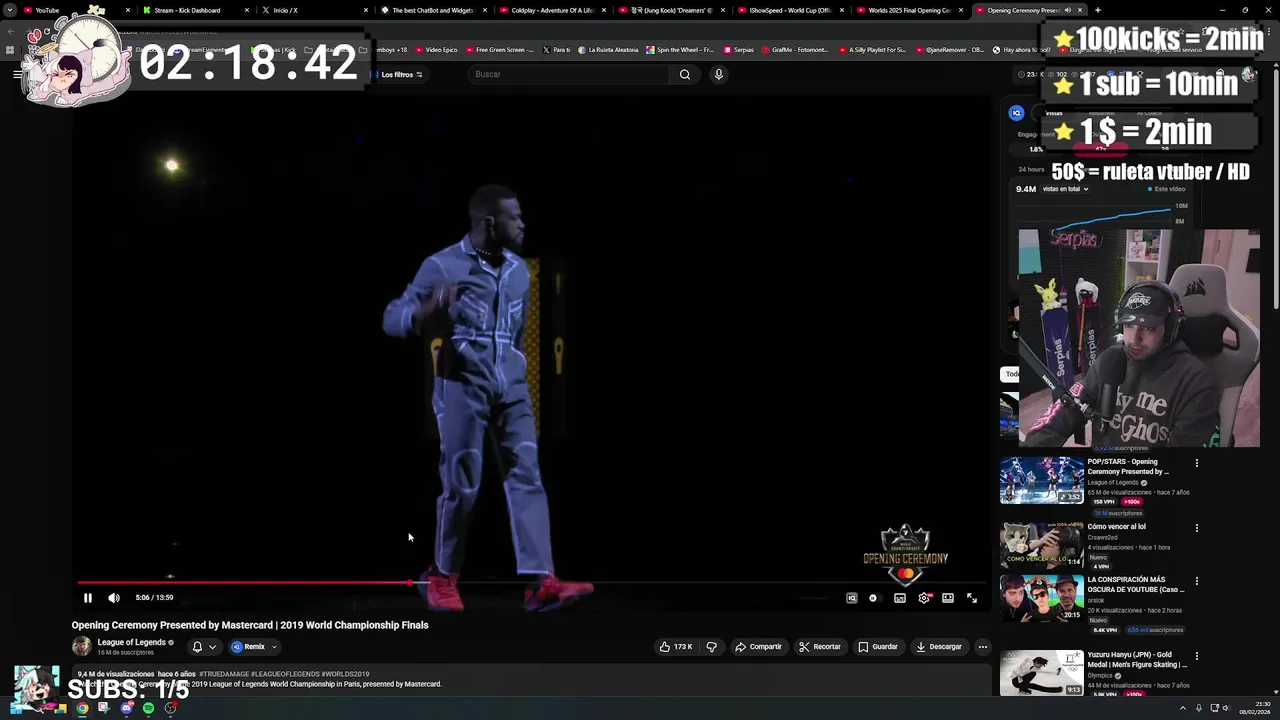Open video settings gear
Screen dimensions: 1280x720
point(924,598)
